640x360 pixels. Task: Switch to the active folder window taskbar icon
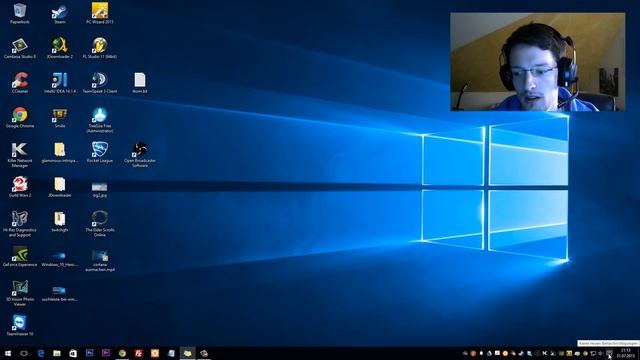coord(187,353)
